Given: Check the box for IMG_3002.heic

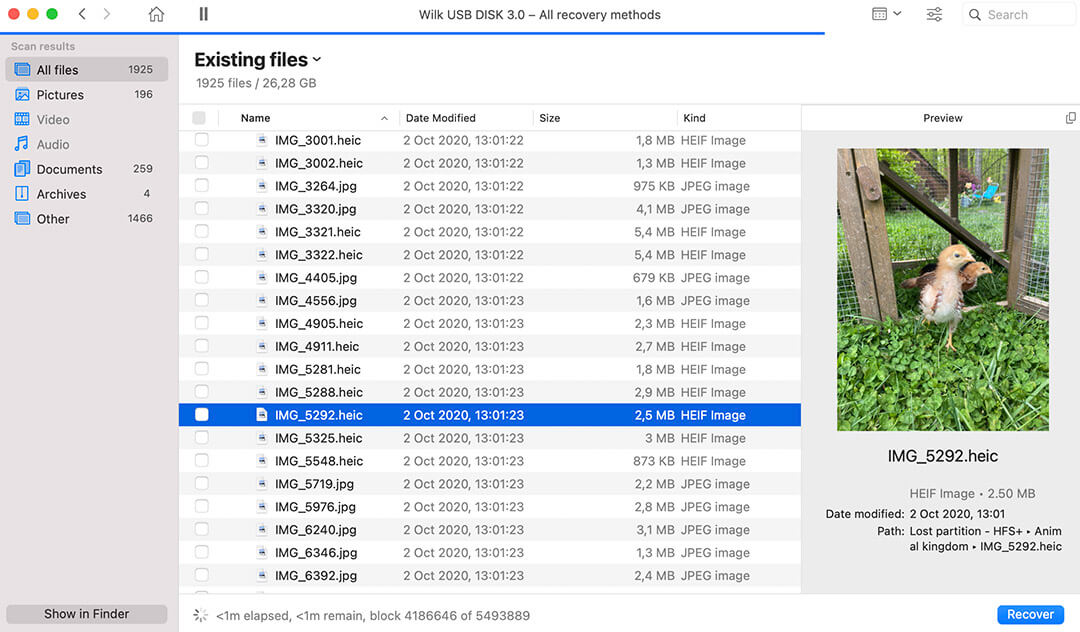Looking at the screenshot, I should tap(201, 162).
